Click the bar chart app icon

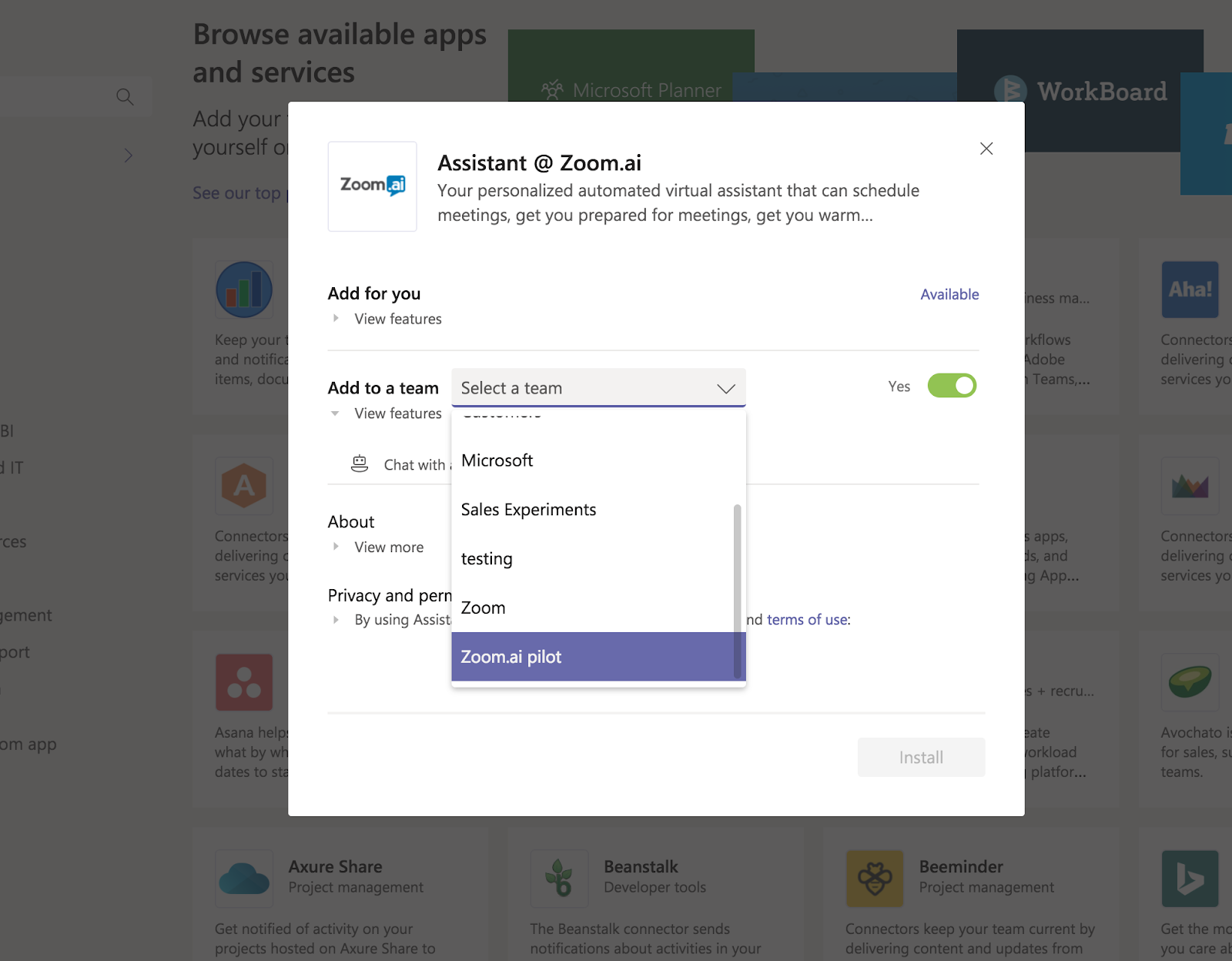244,290
